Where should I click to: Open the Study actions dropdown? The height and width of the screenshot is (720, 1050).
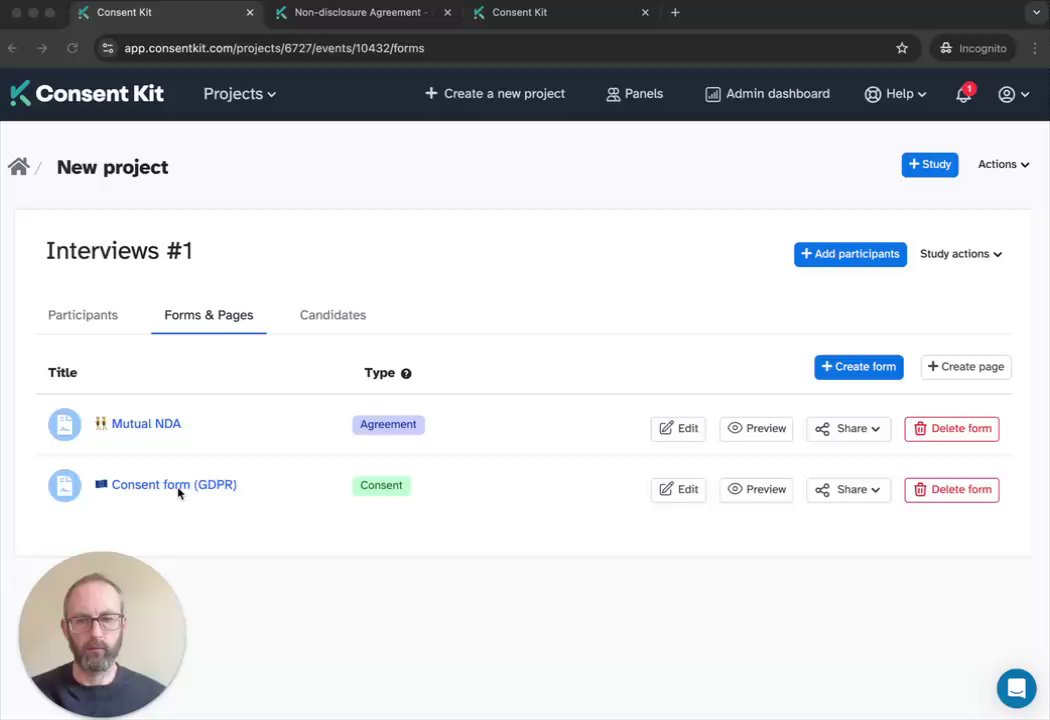(x=961, y=255)
